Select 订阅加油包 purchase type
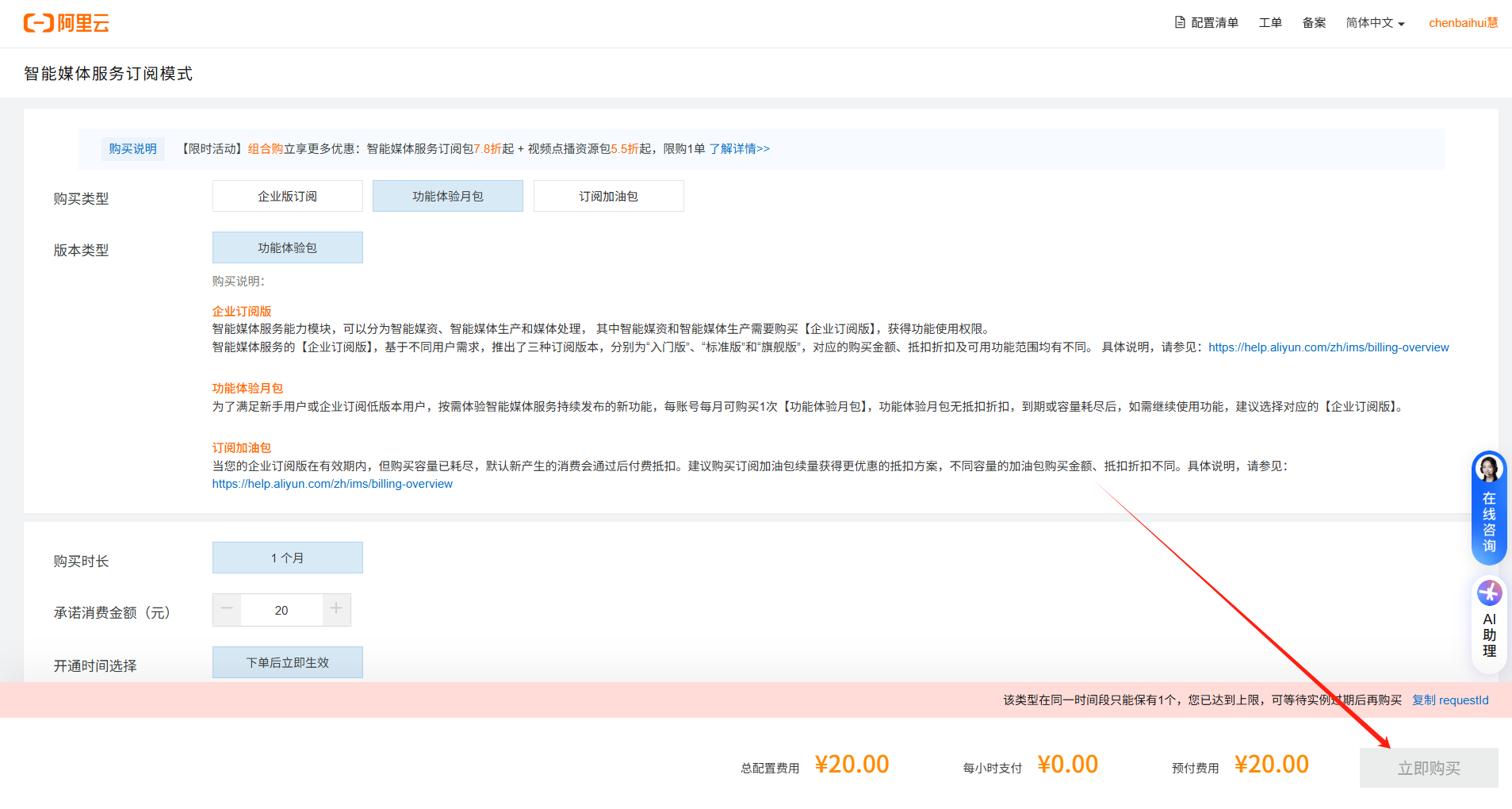The width and height of the screenshot is (1512, 809). tap(608, 196)
